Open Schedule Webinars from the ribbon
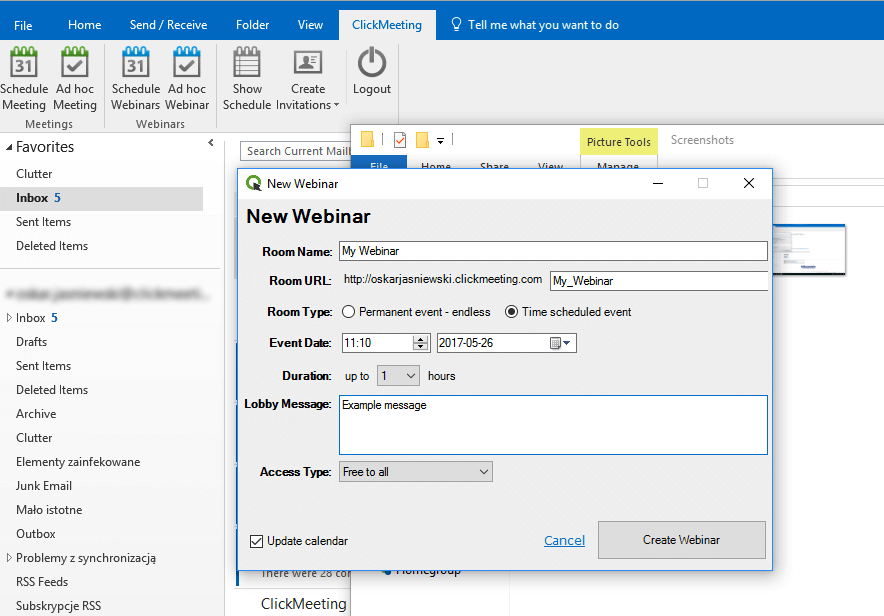The width and height of the screenshot is (884, 616). coord(136,64)
